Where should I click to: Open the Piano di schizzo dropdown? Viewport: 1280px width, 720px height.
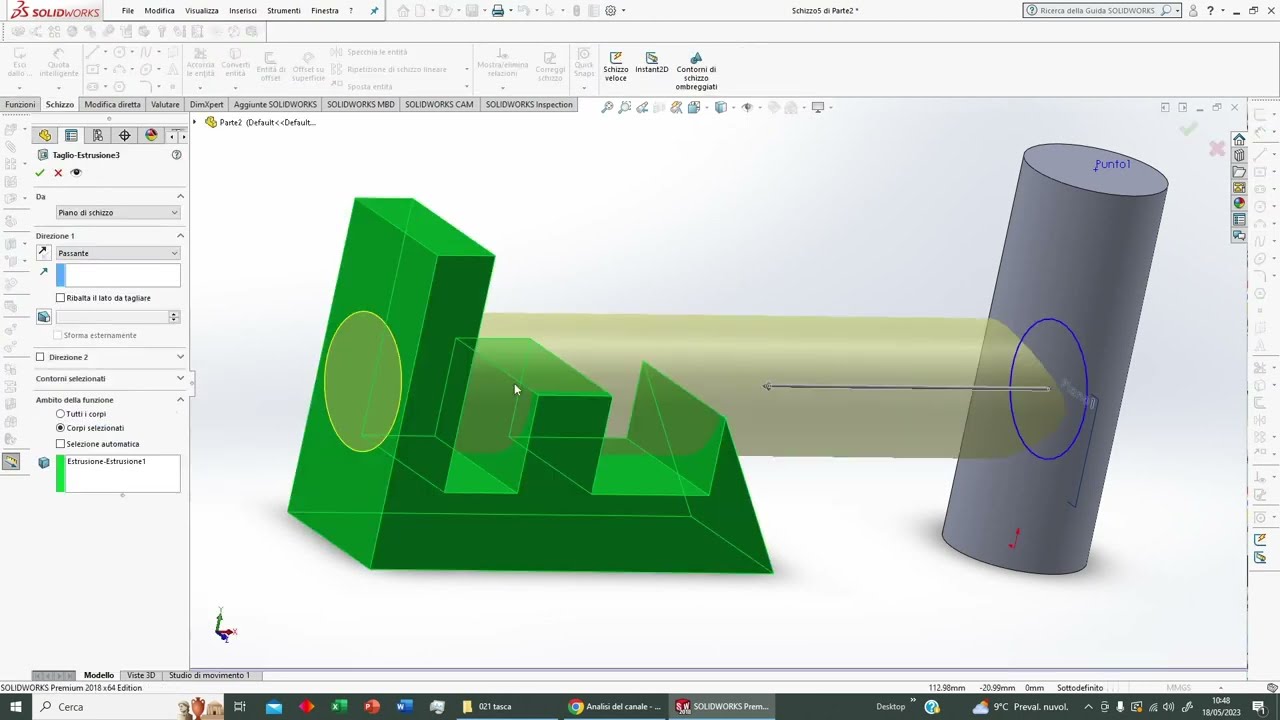118,213
